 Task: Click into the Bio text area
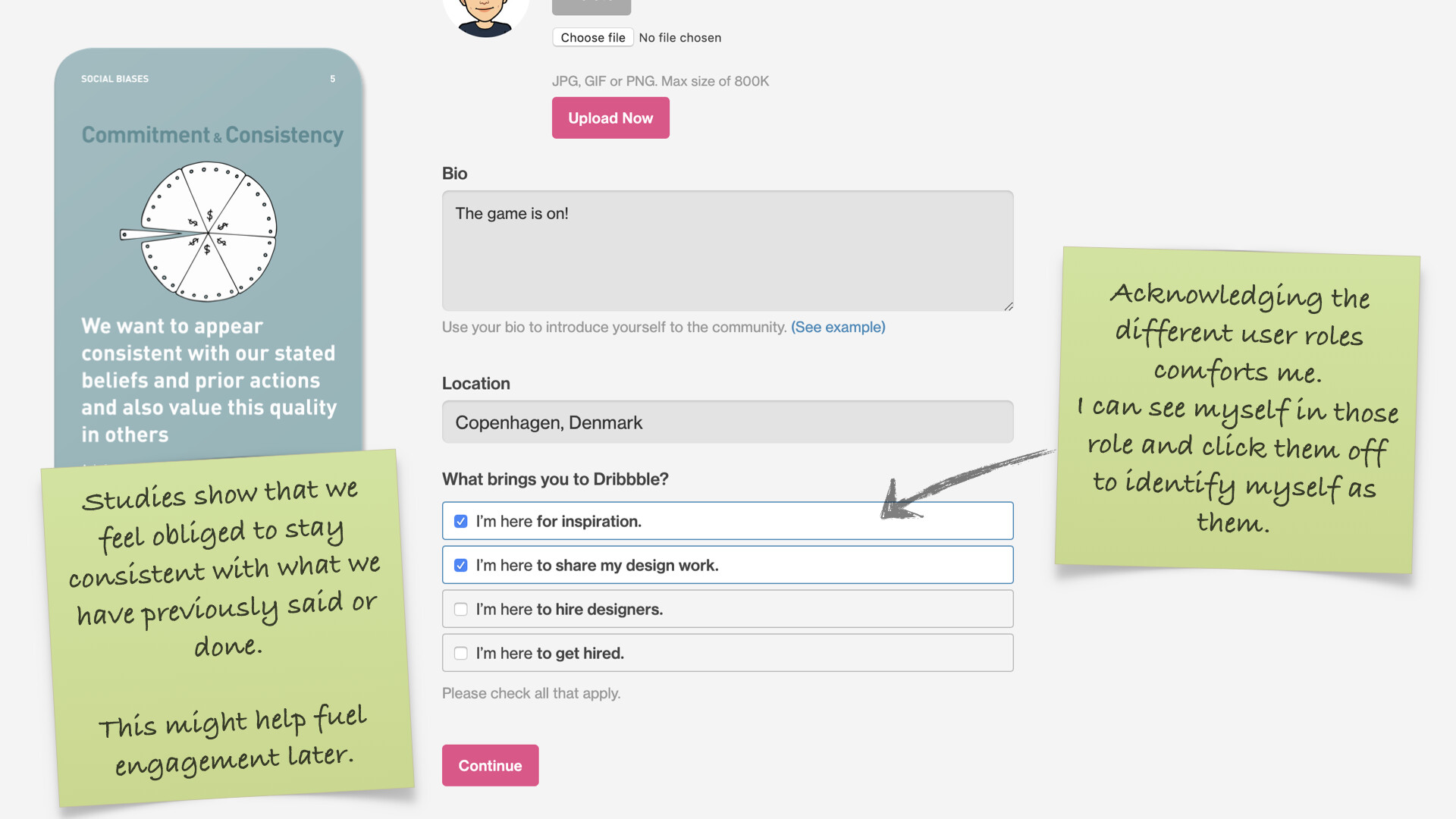click(727, 250)
